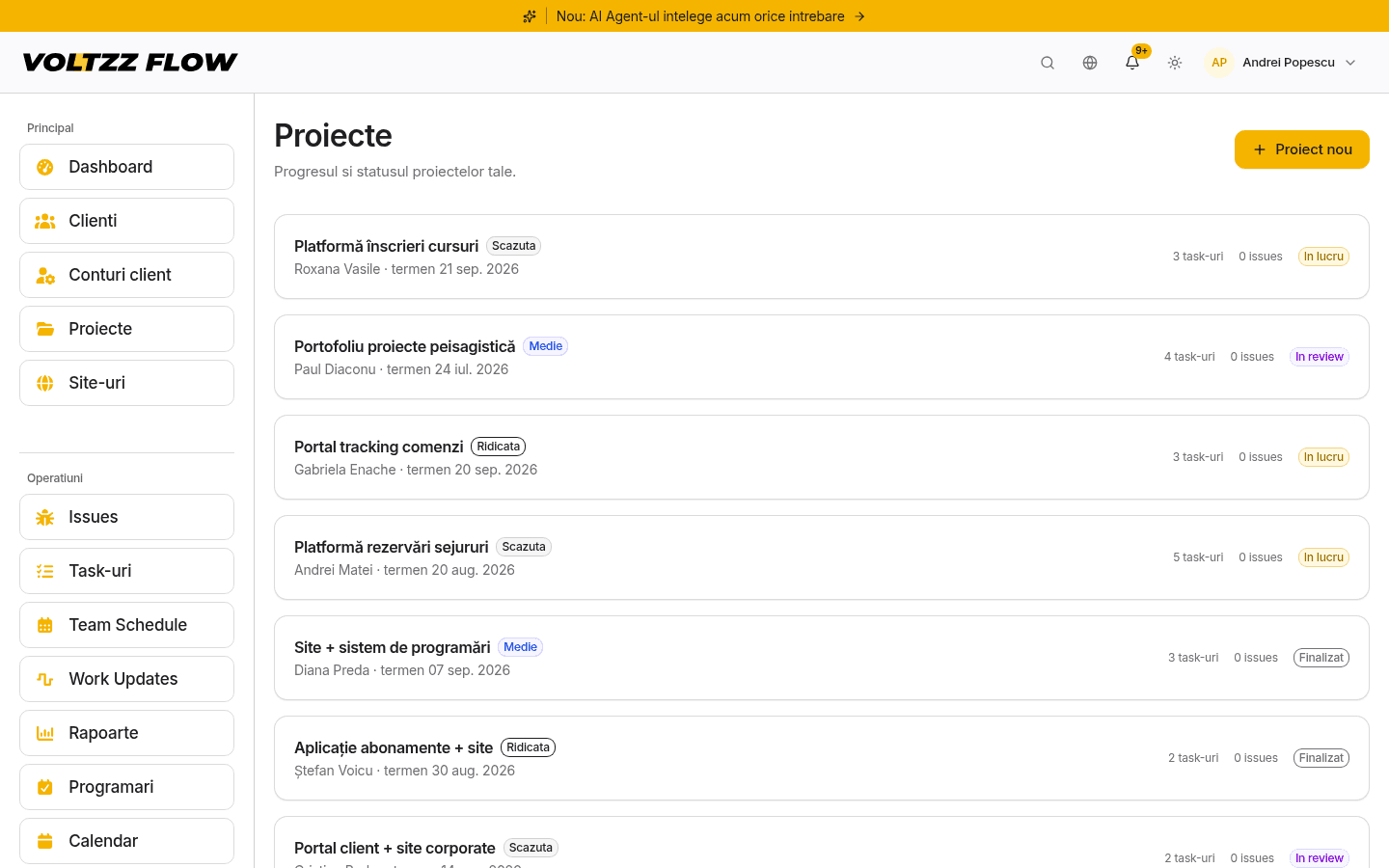Navigate to Rapoarte section

(126, 733)
